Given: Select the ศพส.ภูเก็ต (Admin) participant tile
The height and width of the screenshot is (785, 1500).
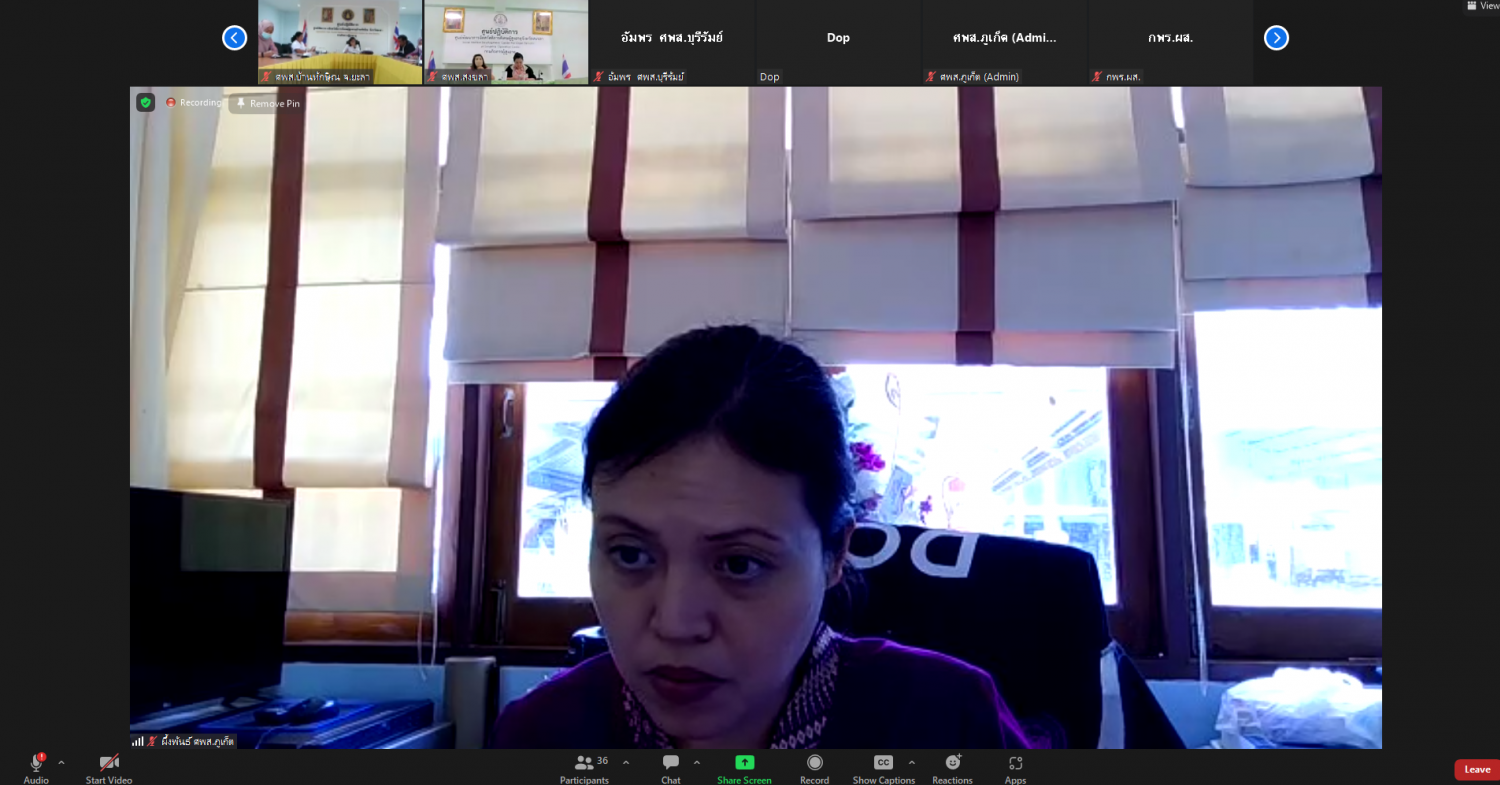Looking at the screenshot, I should [1004, 42].
